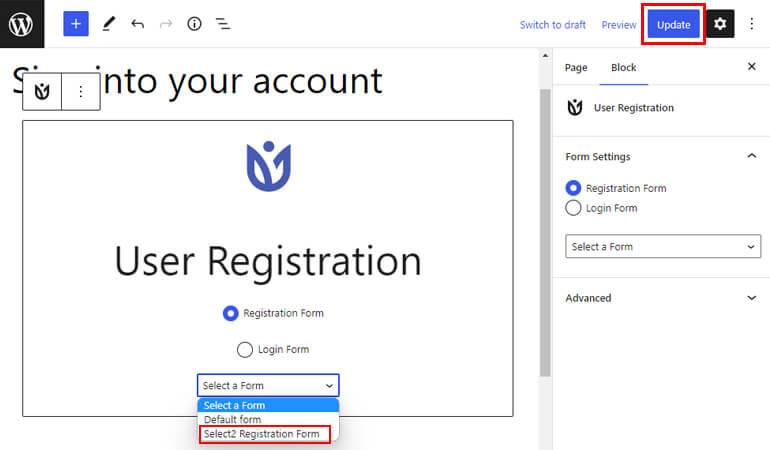
Task: Open document details info icon
Action: [194, 24]
